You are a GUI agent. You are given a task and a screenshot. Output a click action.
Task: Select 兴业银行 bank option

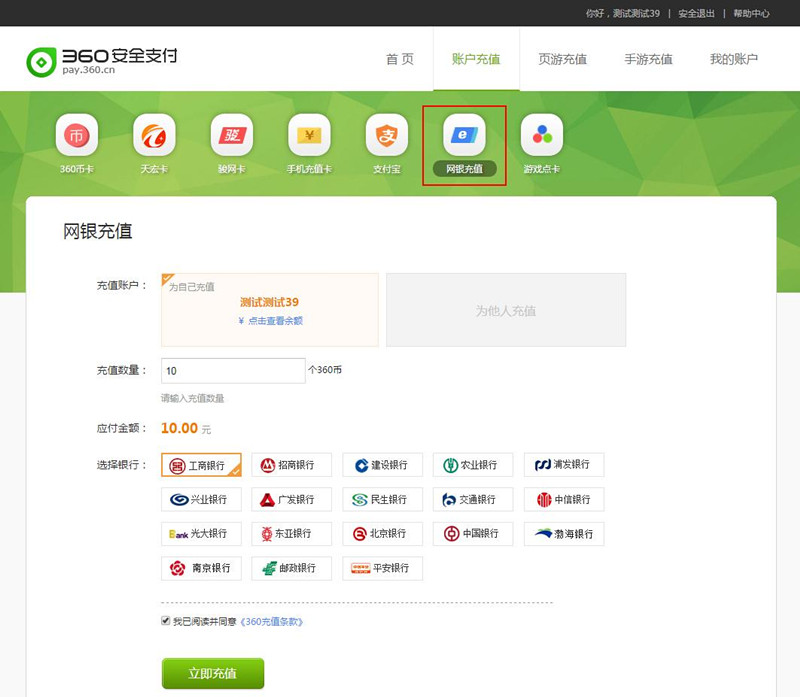click(x=201, y=499)
